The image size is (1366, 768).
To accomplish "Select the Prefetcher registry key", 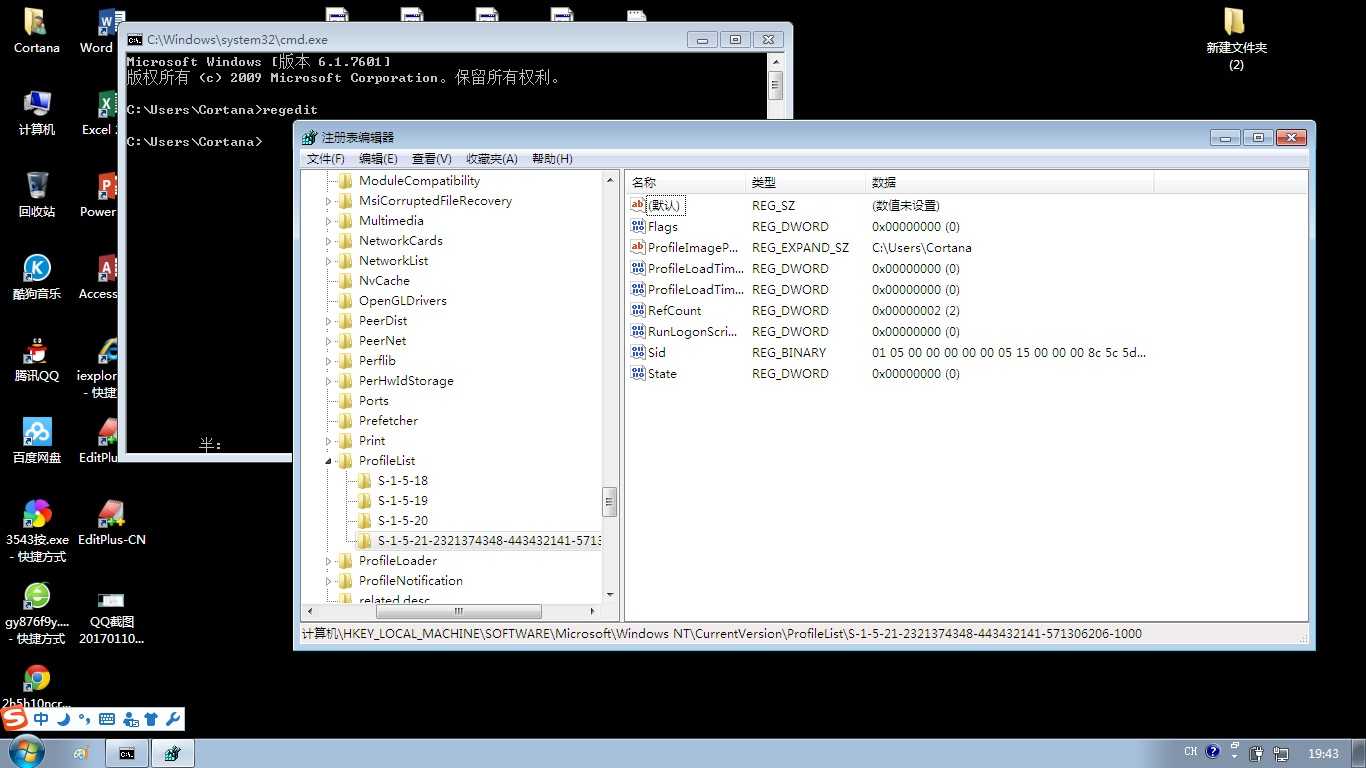I will (x=388, y=420).
